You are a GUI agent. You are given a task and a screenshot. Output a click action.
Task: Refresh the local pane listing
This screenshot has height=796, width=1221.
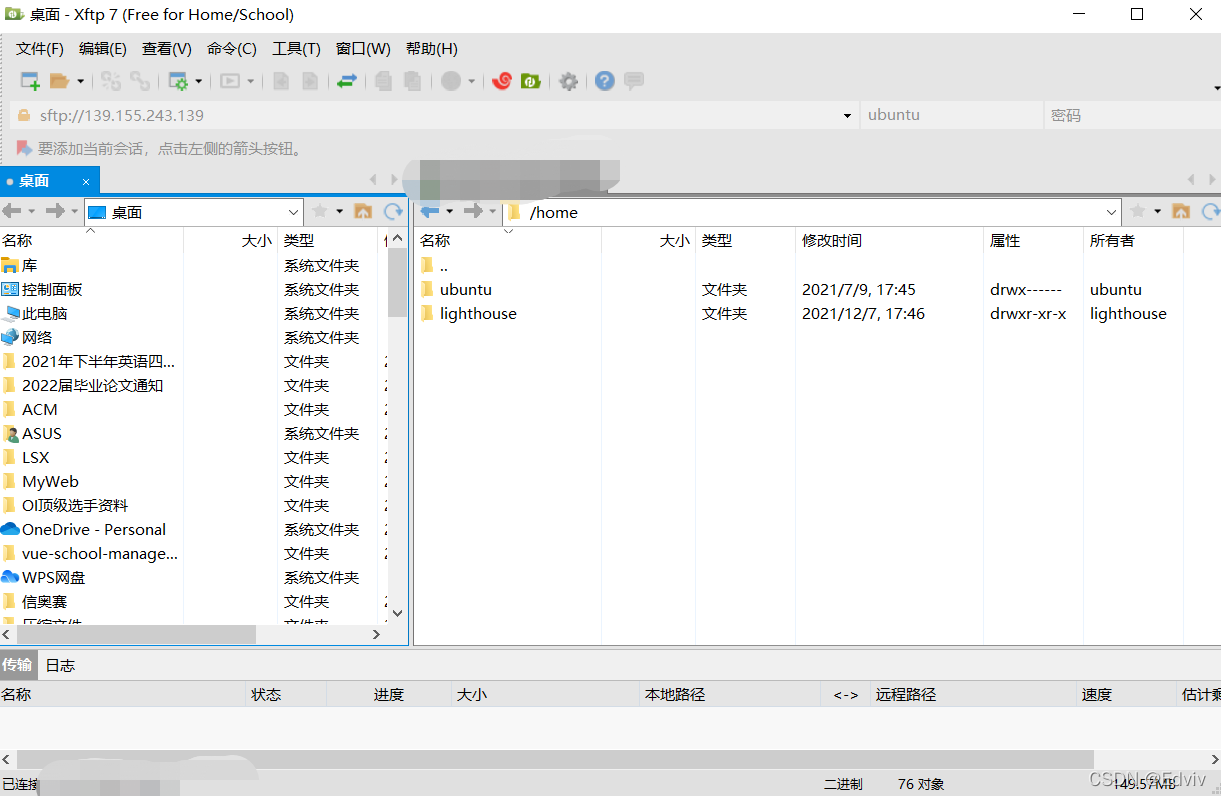pos(393,211)
